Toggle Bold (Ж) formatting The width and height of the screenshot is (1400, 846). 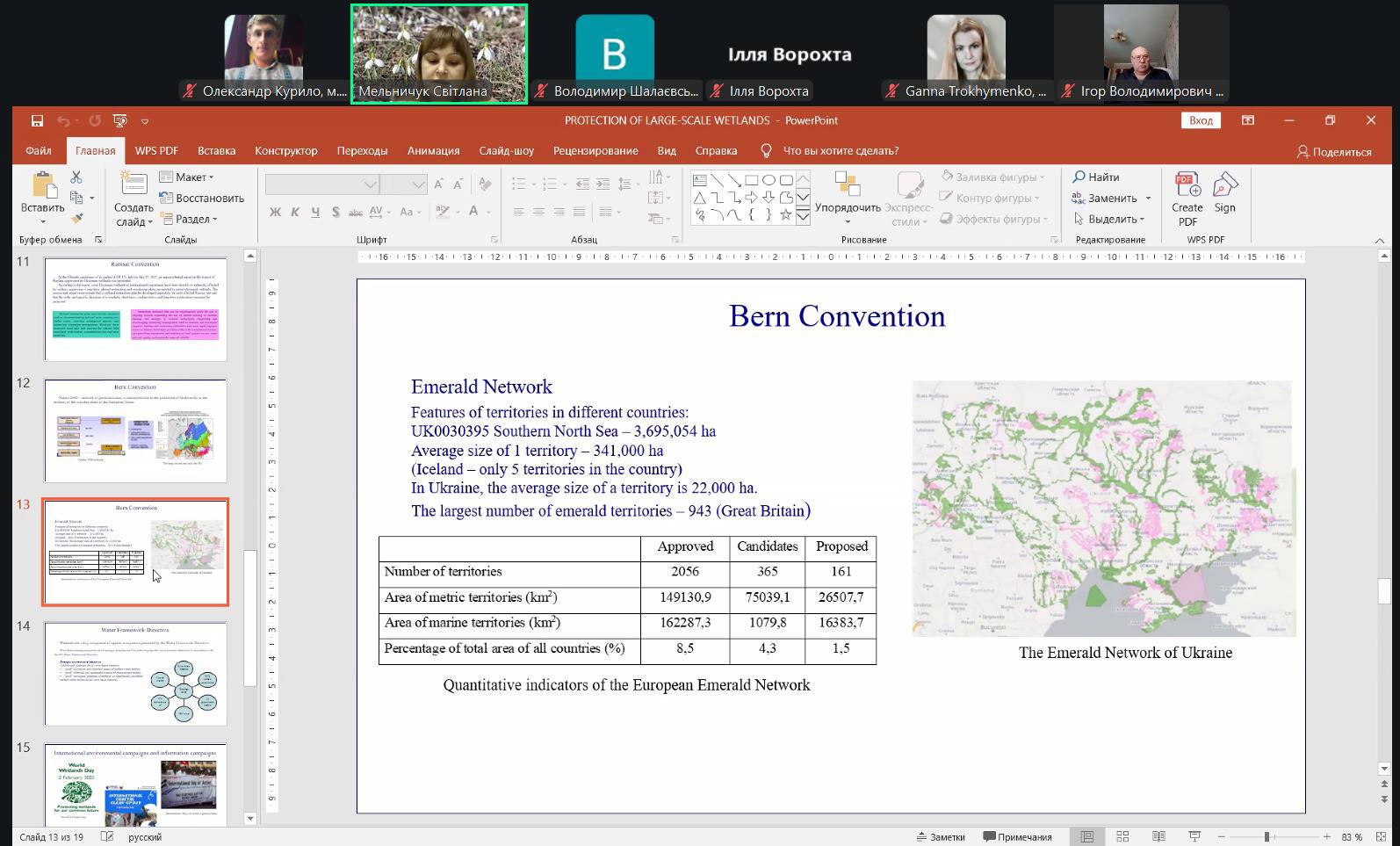tap(275, 212)
